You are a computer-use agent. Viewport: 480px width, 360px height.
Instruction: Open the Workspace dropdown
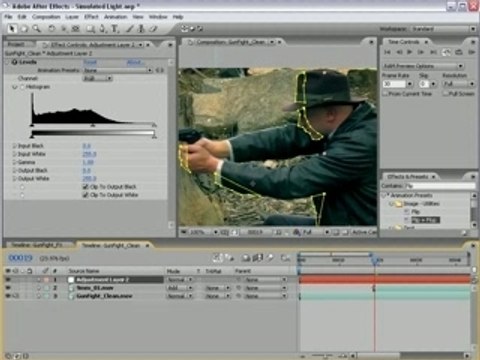(444, 29)
